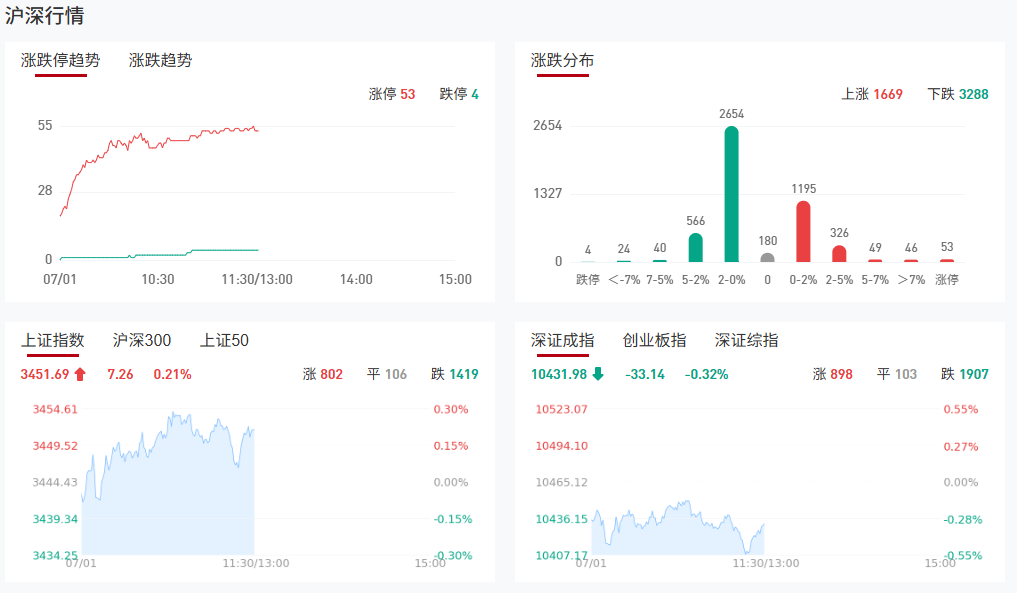The width and height of the screenshot is (1017, 593).
Task: Select the 深证成指 tab
Action: tap(562, 340)
